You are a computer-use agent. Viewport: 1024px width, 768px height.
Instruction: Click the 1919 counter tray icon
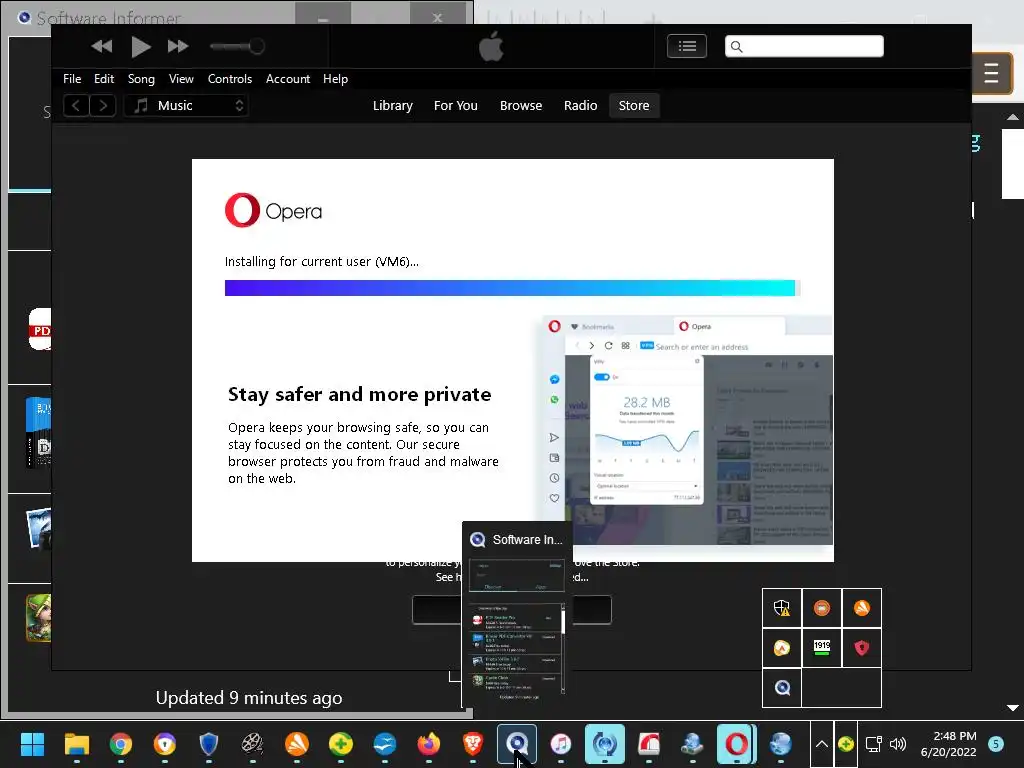pos(822,648)
